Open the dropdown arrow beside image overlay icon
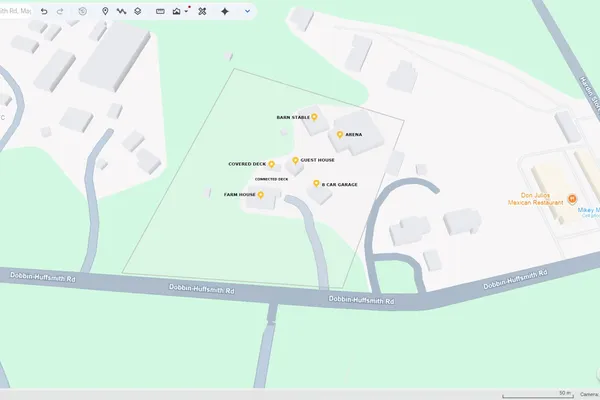This screenshot has width=600, height=400. point(186,11)
